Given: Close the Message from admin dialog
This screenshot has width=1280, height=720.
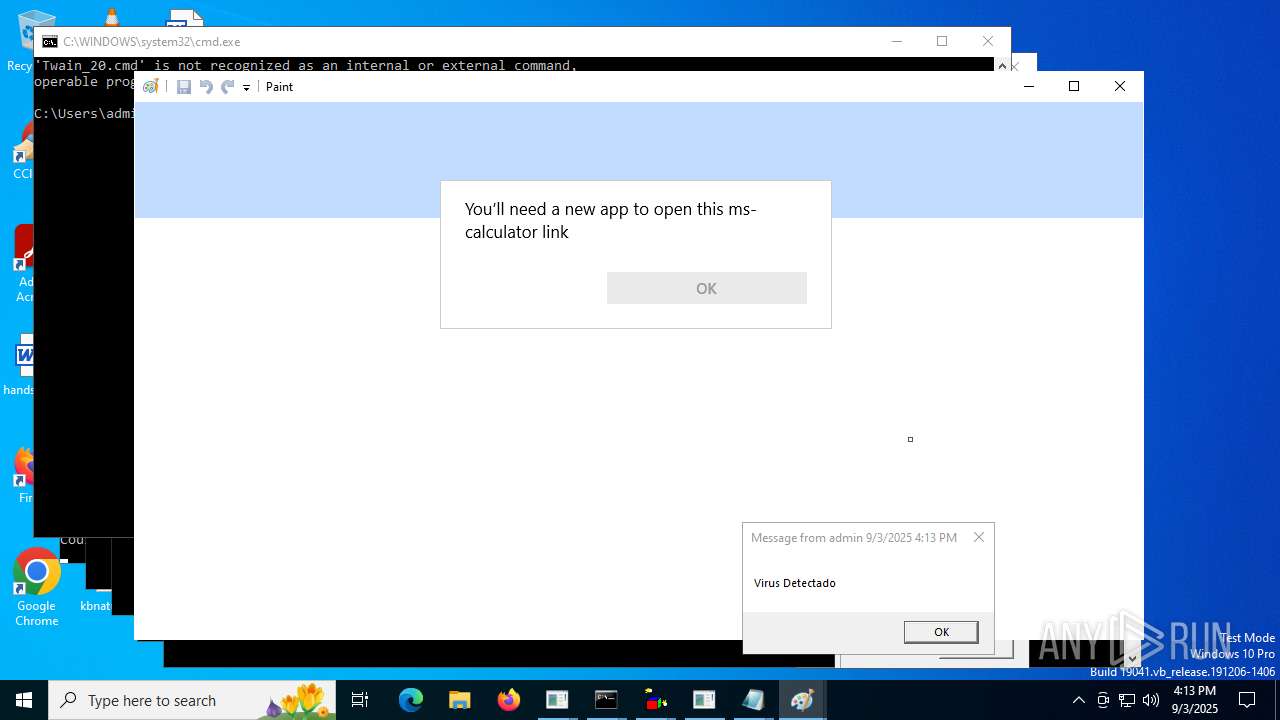Looking at the screenshot, I should (979, 537).
